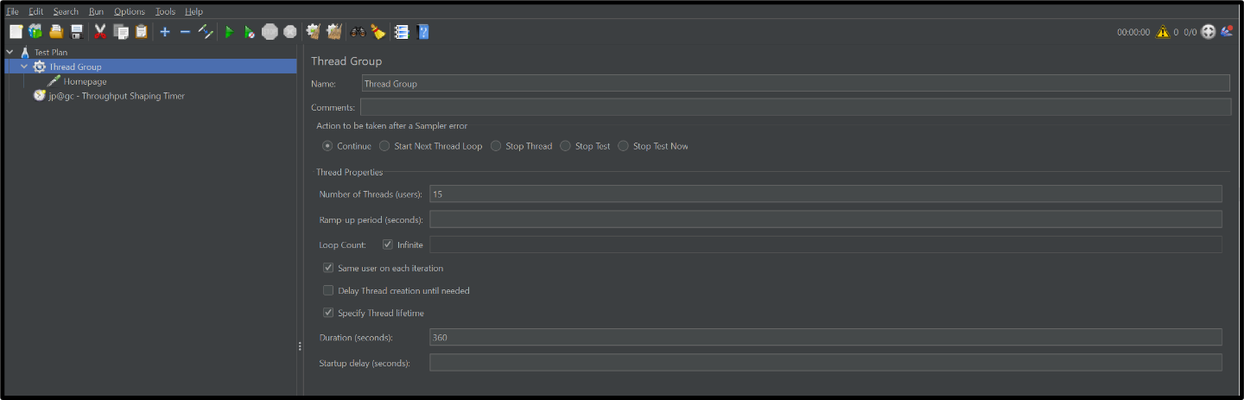The width and height of the screenshot is (1244, 400).
Task: Open the Run menu
Action: click(x=96, y=11)
